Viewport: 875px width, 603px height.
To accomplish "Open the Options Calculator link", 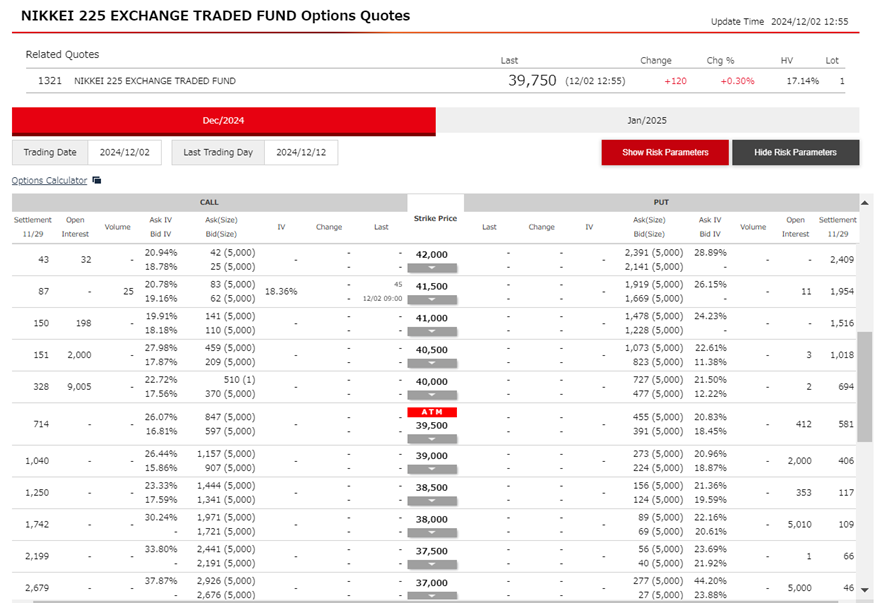I will 49,180.
